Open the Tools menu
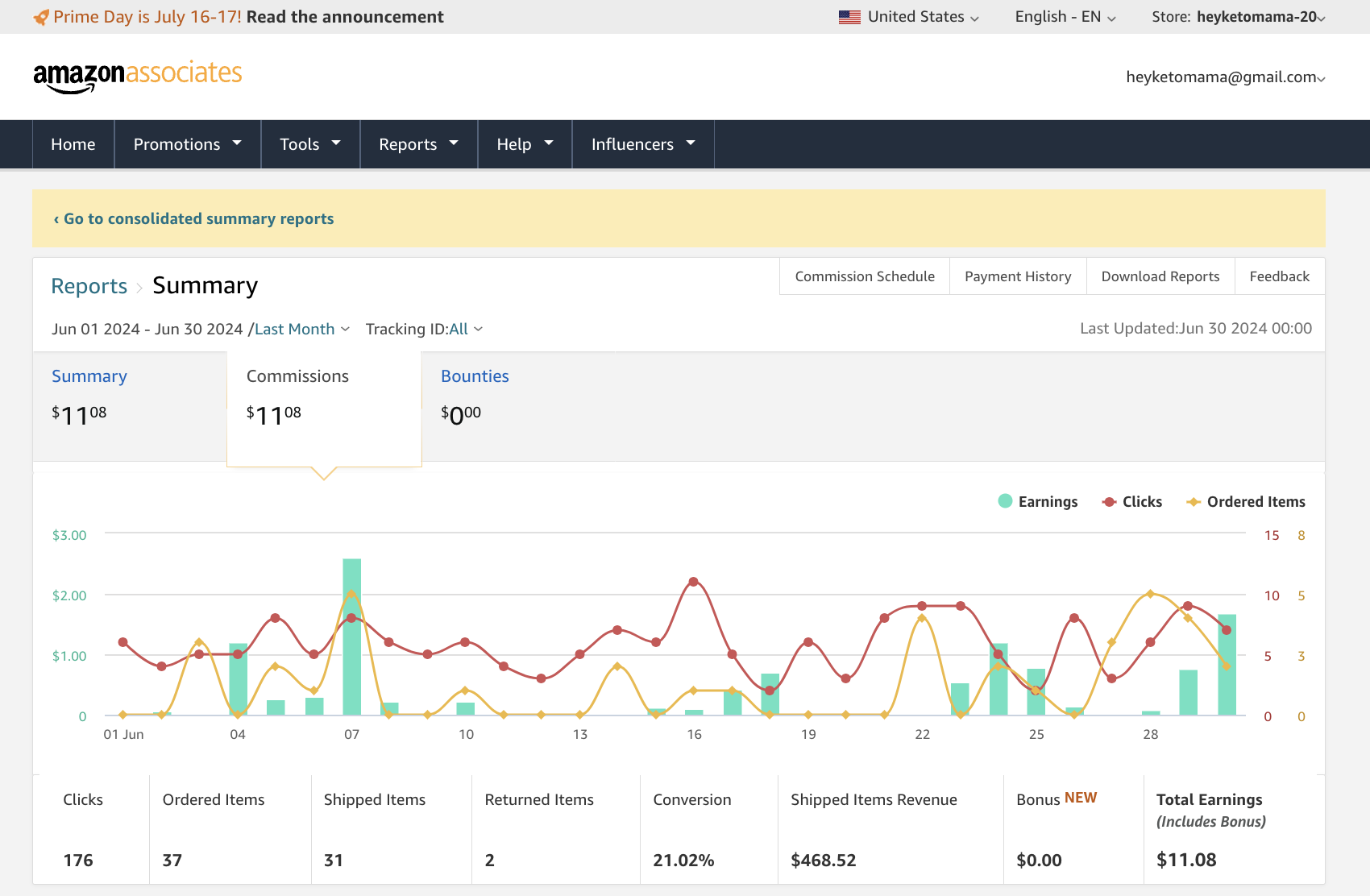 (310, 144)
